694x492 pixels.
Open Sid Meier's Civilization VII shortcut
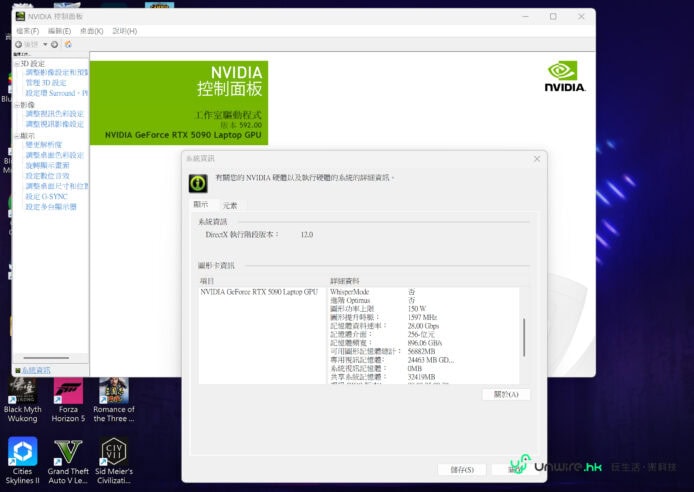coord(114,461)
